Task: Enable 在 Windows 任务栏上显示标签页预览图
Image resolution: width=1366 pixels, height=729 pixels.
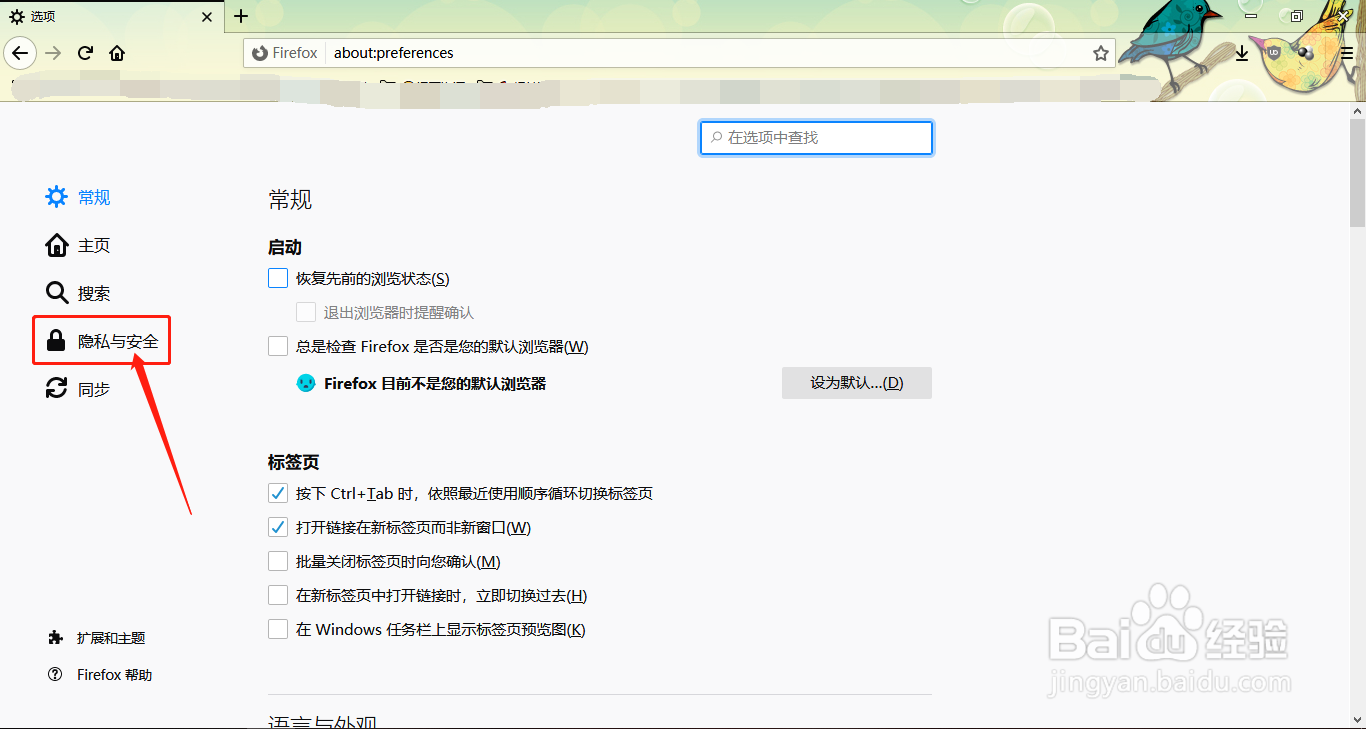Action: click(x=278, y=629)
